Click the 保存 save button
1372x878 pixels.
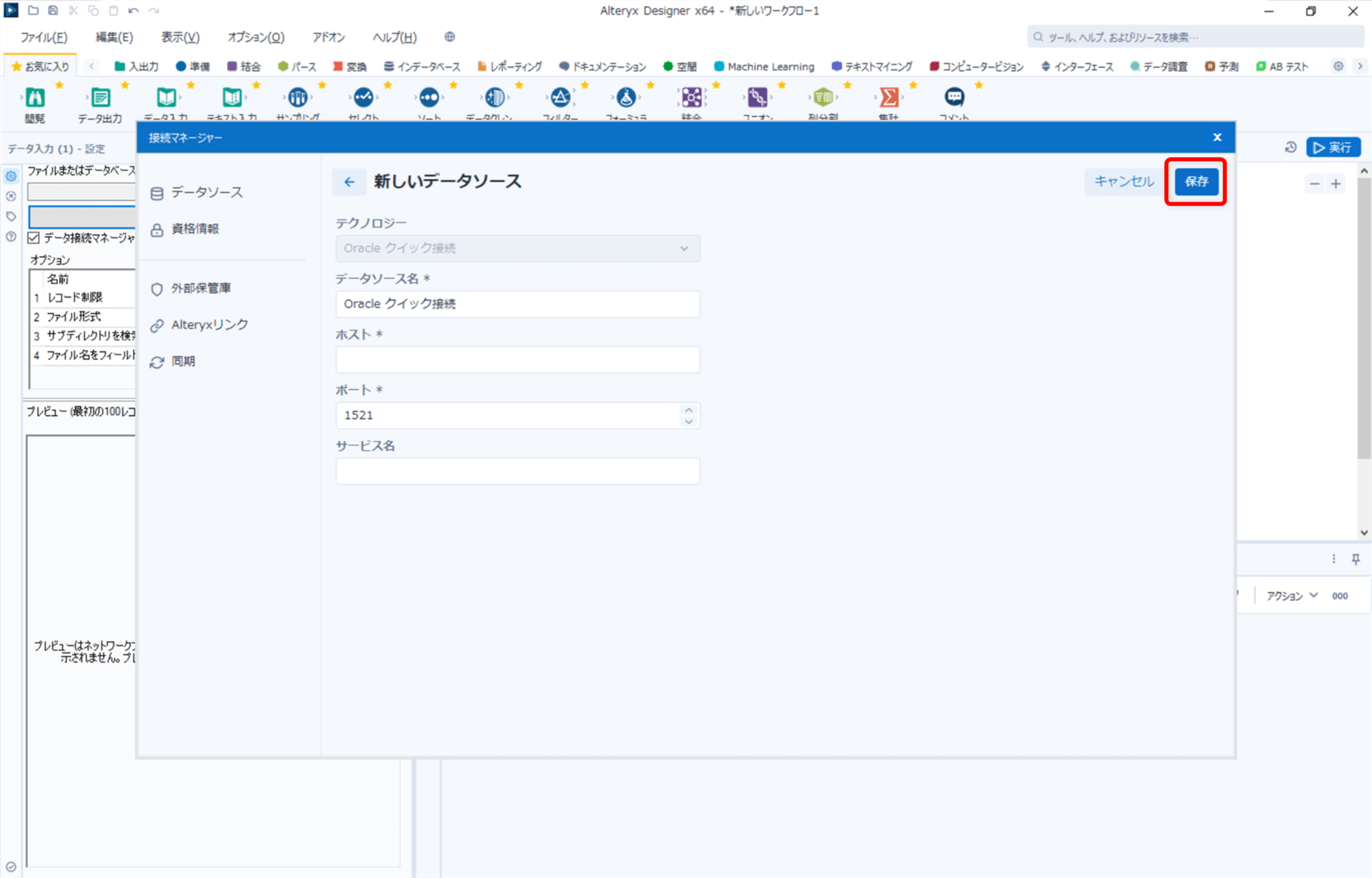pyautogui.click(x=1196, y=182)
